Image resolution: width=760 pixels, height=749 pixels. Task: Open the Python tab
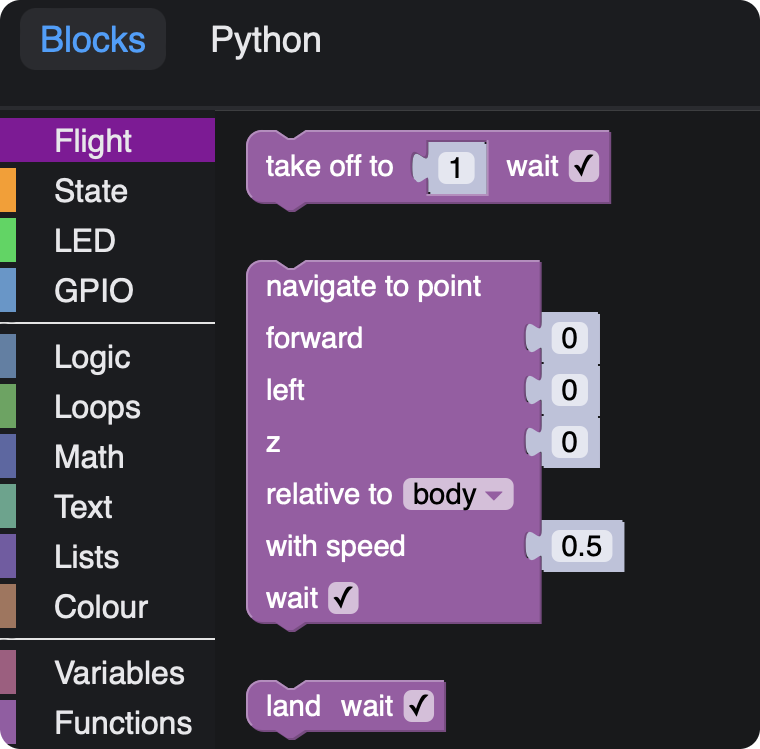point(266,40)
